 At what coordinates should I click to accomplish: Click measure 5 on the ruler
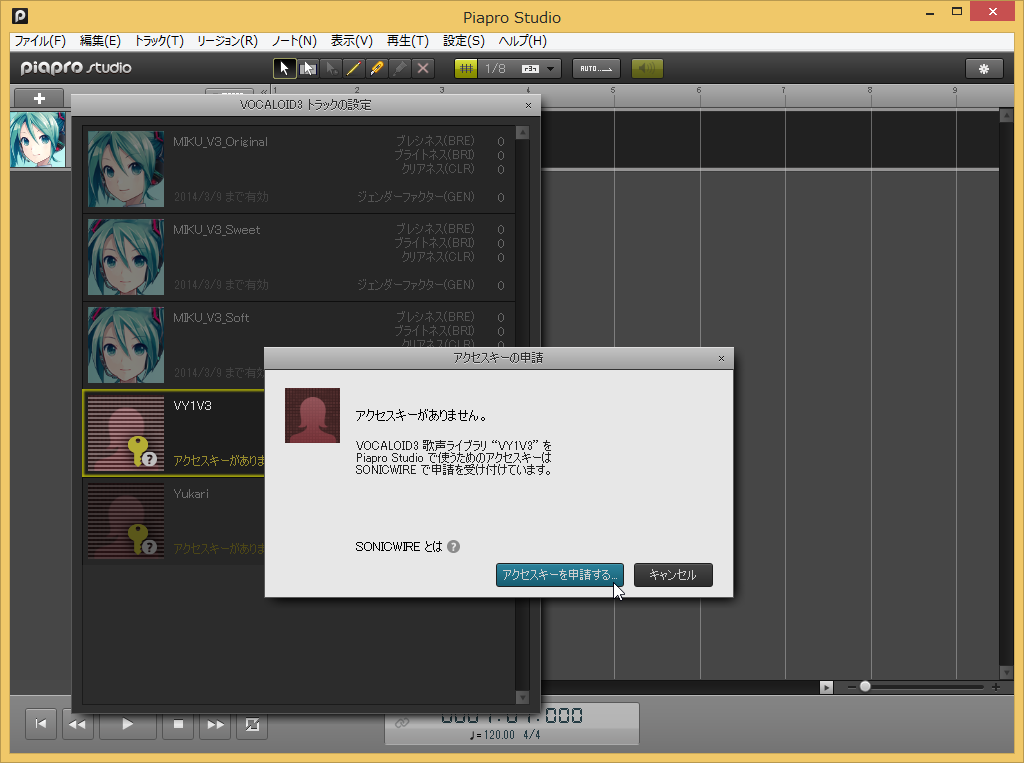pos(613,90)
